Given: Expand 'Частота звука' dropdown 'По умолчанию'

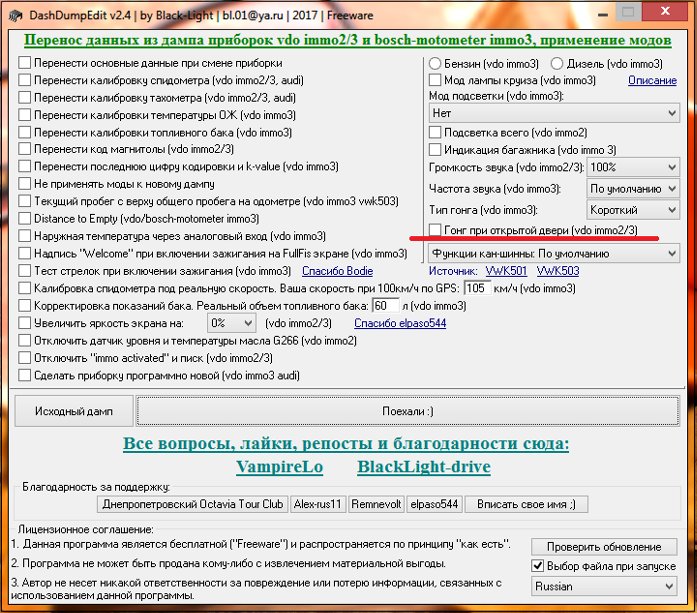Looking at the screenshot, I should pos(633,189).
